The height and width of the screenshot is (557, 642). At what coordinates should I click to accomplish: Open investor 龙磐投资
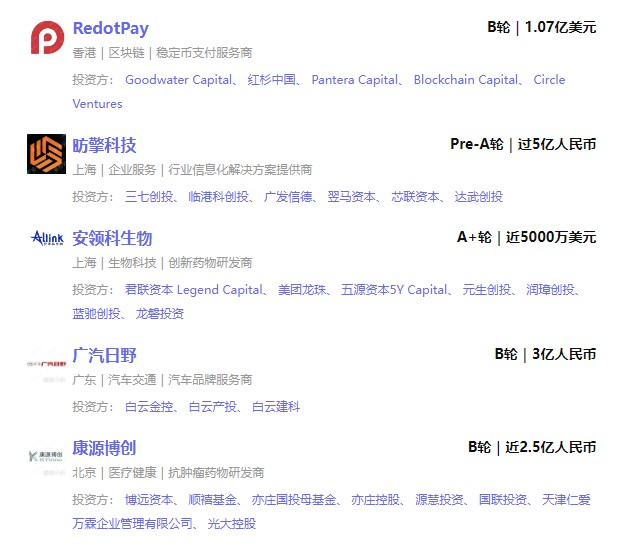pos(160,314)
